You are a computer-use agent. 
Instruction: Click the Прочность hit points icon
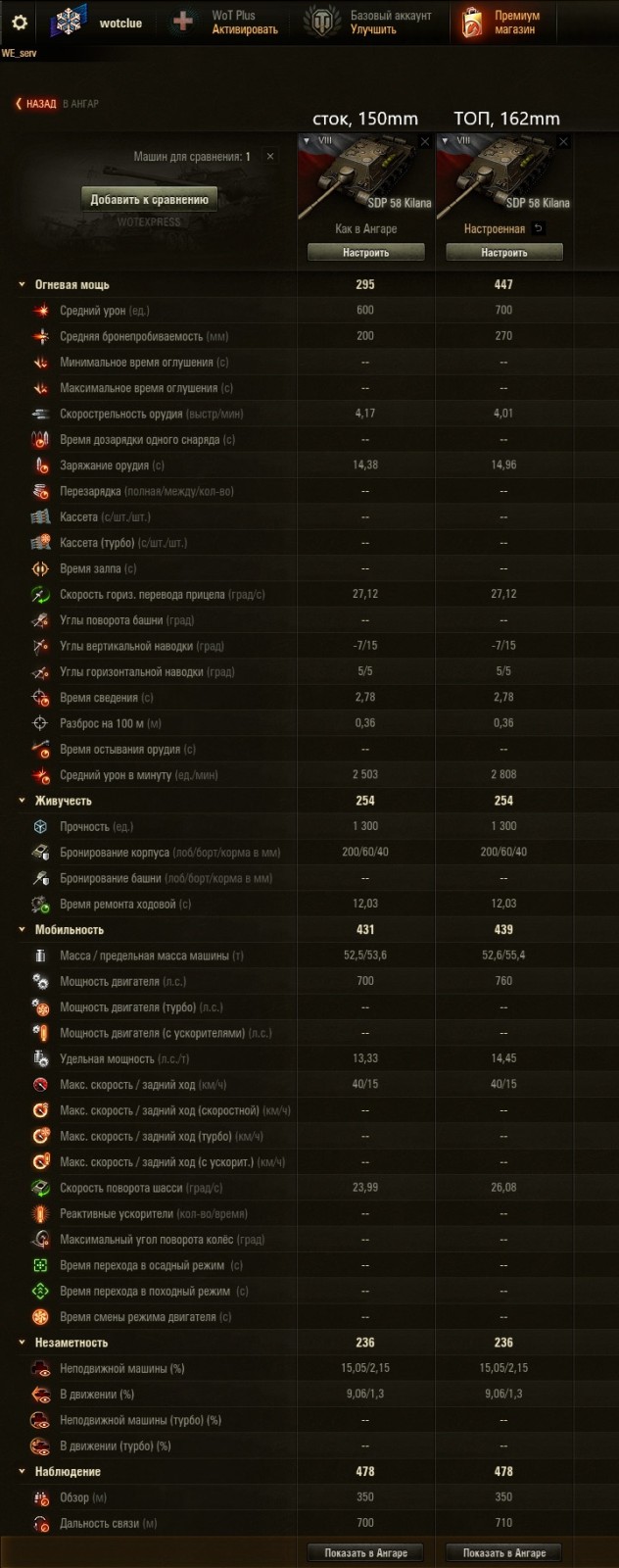click(x=39, y=826)
